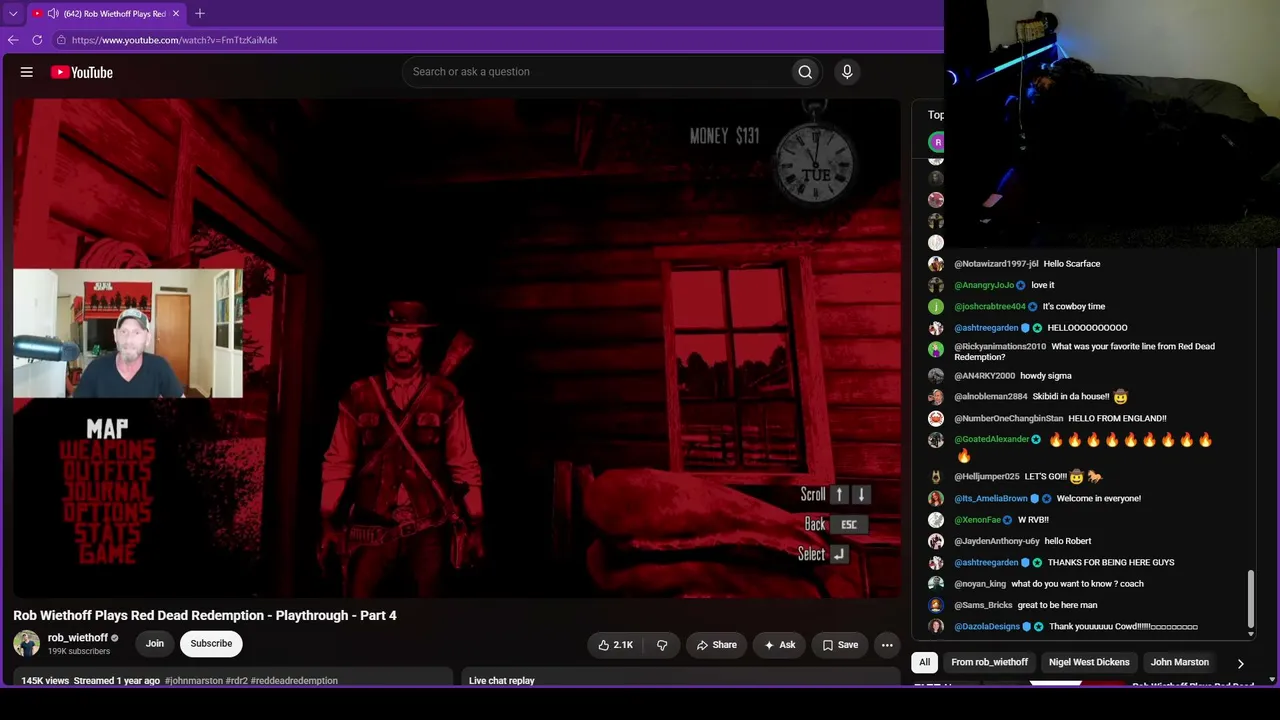The height and width of the screenshot is (720, 1280).
Task: Open avatar of @Its_AmeliaBrown in chat
Action: point(936,498)
